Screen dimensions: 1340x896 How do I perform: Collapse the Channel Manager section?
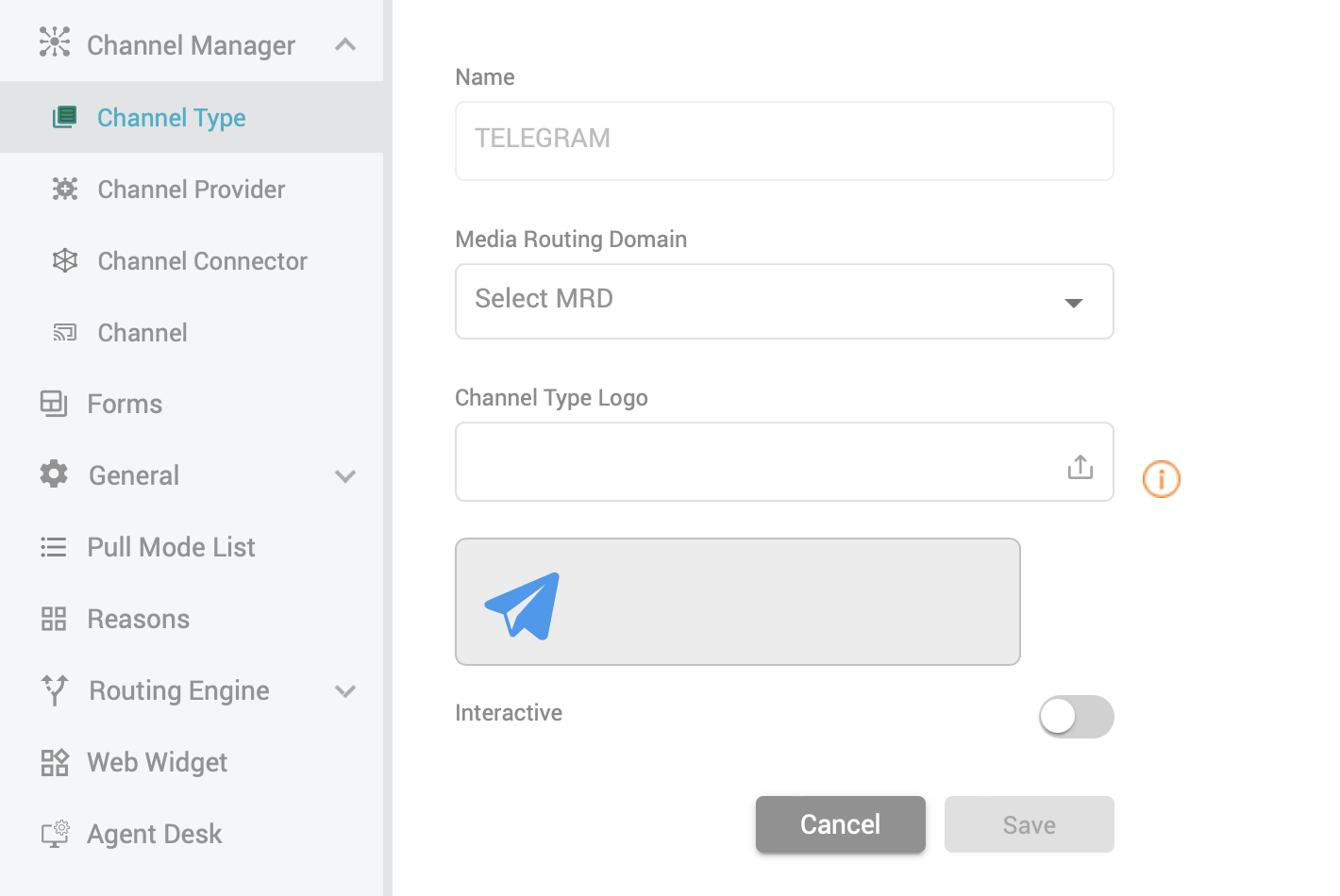pos(345,44)
